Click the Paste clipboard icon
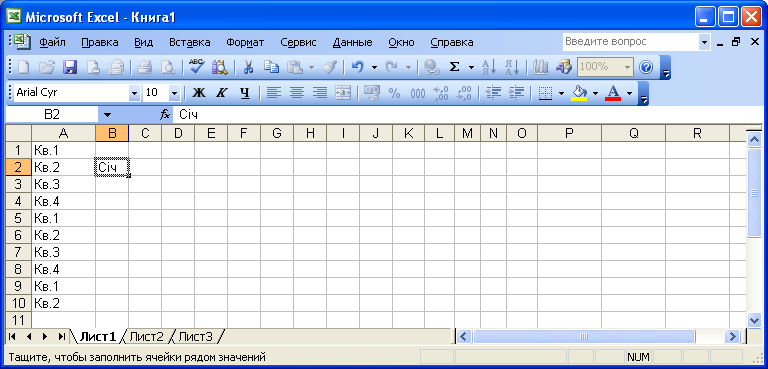Screen dimensions: 768x369 click(295, 67)
